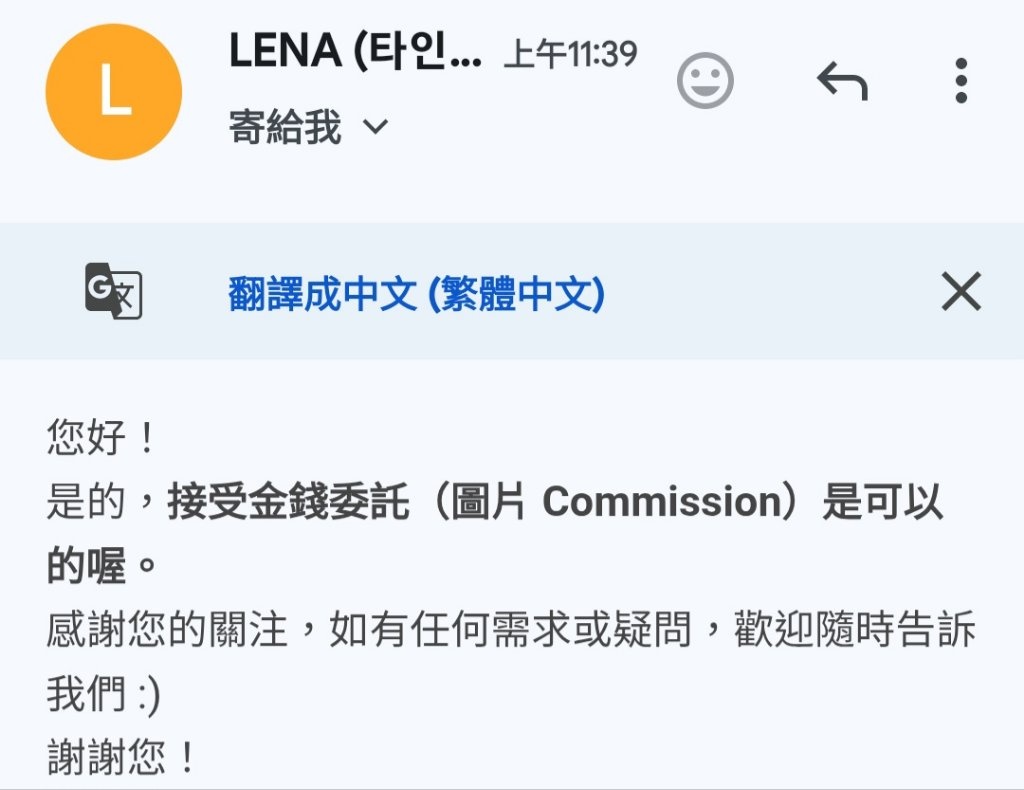Tap the line 我們 :)
This screenshot has height=790, width=1024.
(103, 693)
